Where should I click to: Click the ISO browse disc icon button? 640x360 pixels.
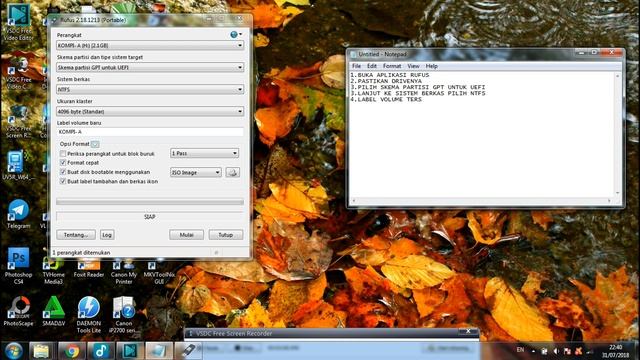pos(233,173)
